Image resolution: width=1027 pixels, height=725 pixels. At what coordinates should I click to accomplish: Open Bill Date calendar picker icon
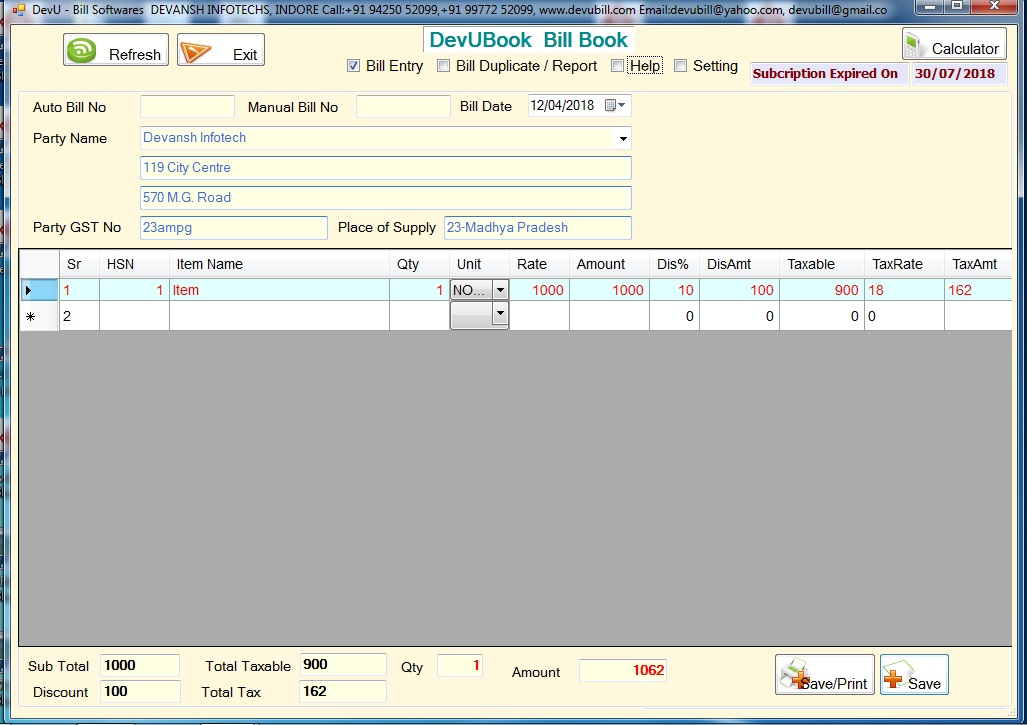click(x=611, y=106)
